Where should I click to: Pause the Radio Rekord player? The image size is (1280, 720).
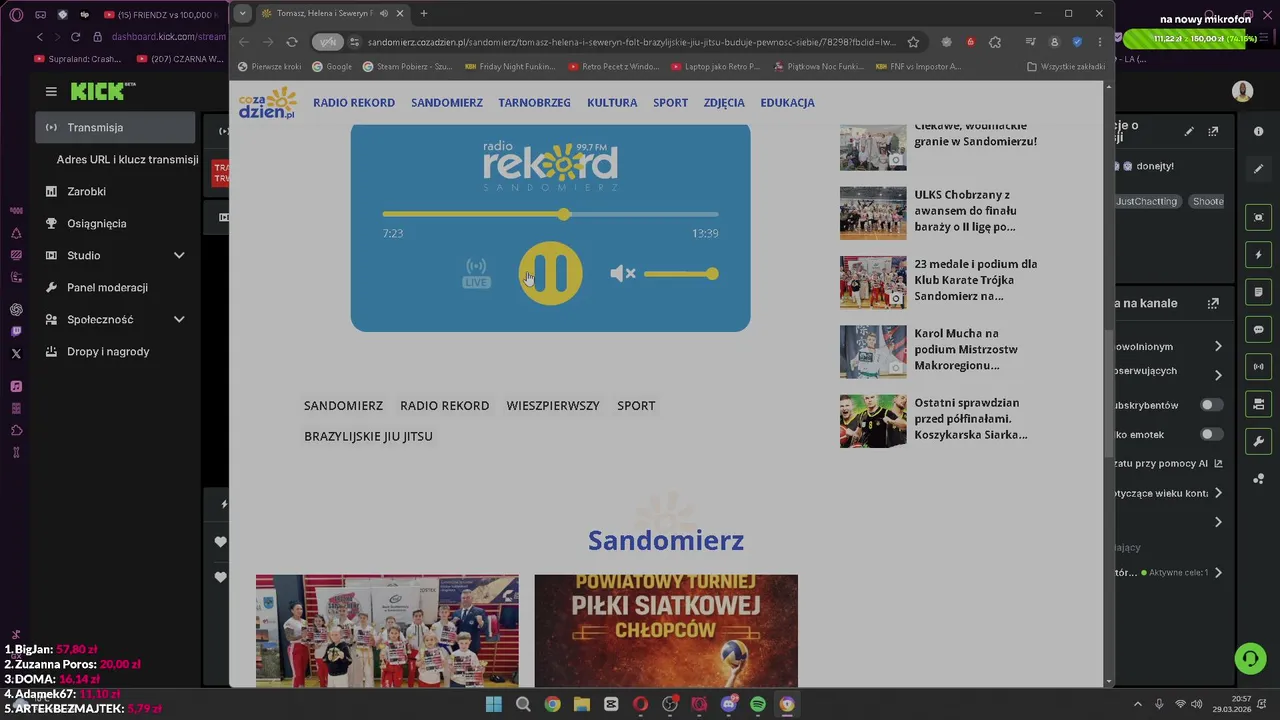pyautogui.click(x=550, y=273)
